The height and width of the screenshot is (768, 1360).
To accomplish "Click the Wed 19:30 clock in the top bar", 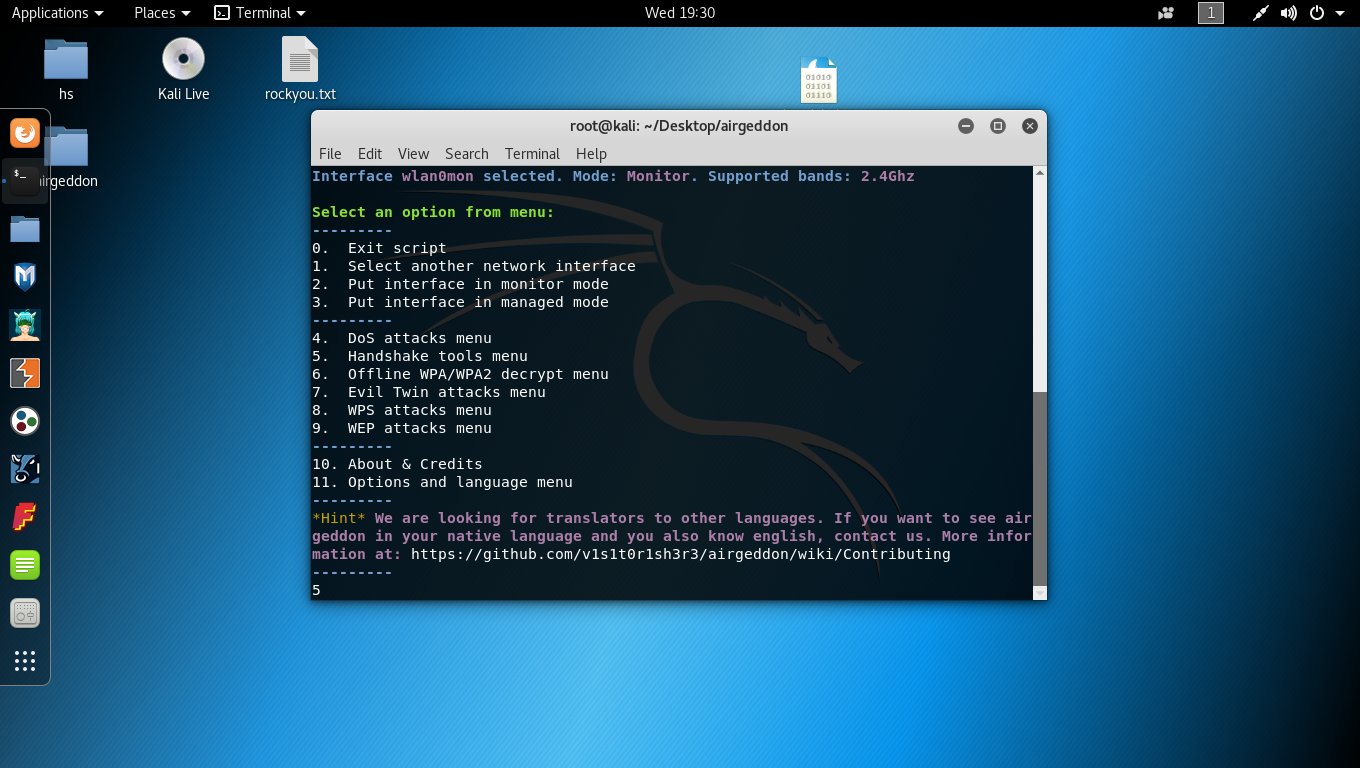I will click(680, 13).
